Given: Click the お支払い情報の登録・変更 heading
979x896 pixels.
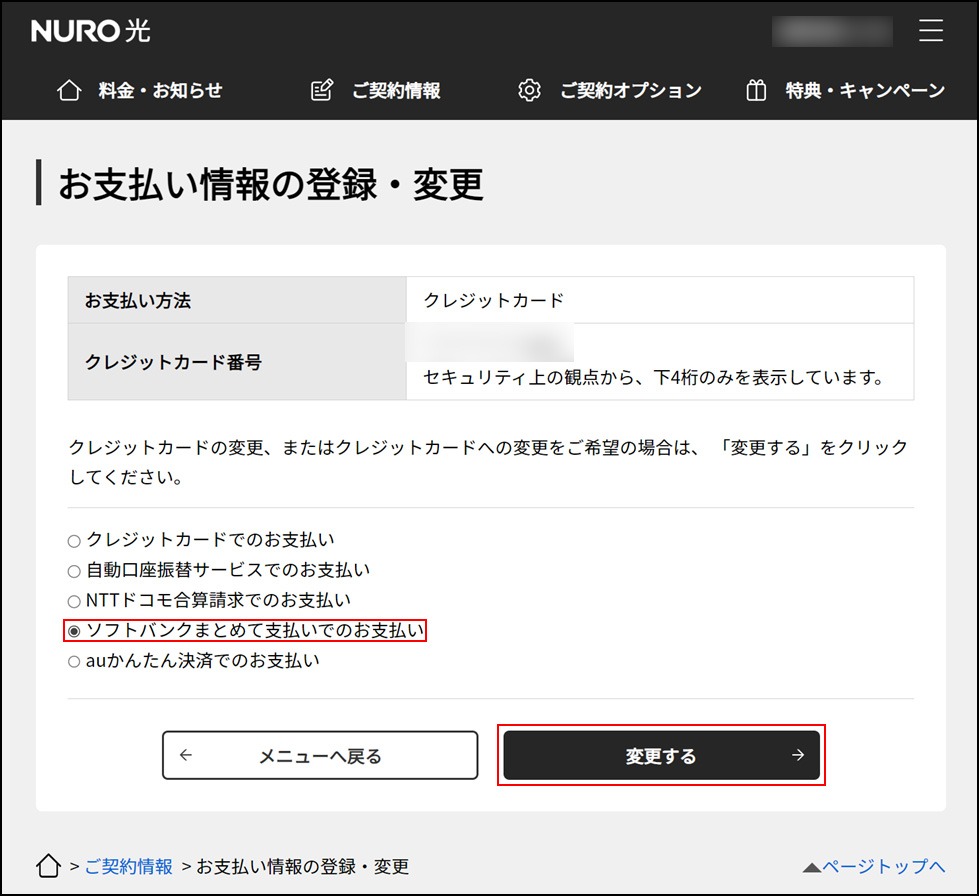Looking at the screenshot, I should (271, 184).
